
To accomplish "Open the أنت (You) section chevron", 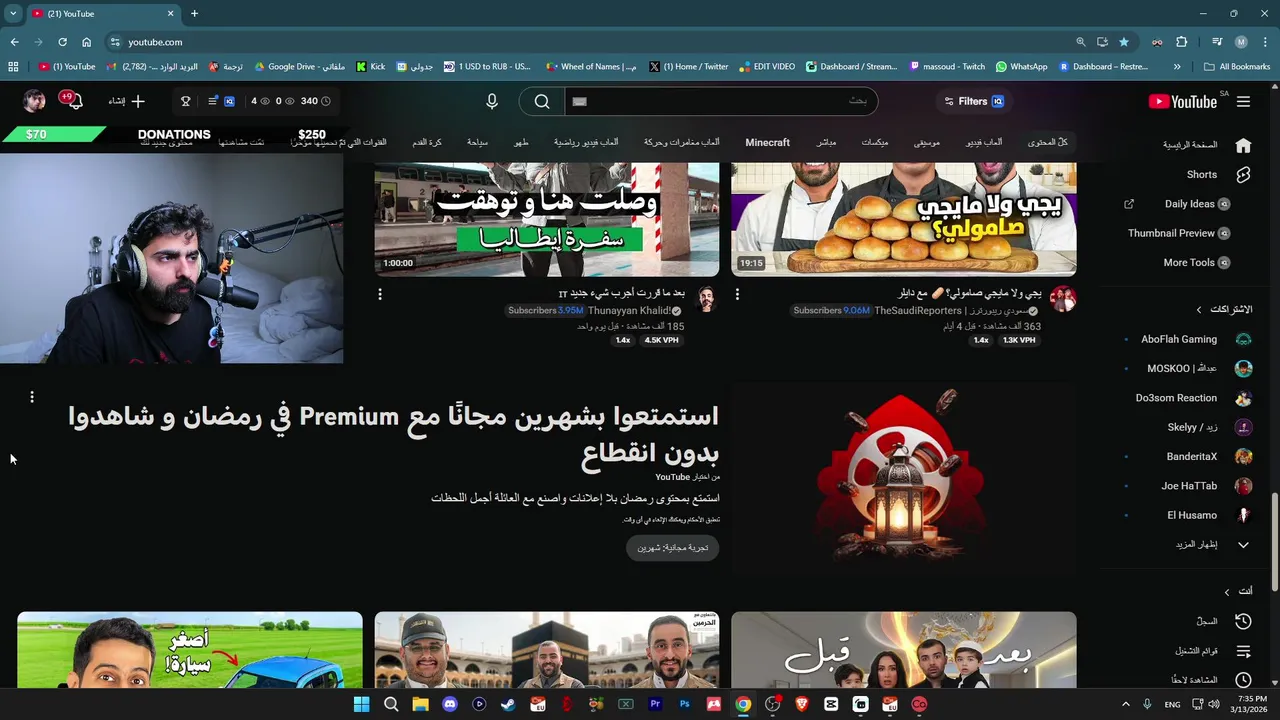I will pos(1227,592).
